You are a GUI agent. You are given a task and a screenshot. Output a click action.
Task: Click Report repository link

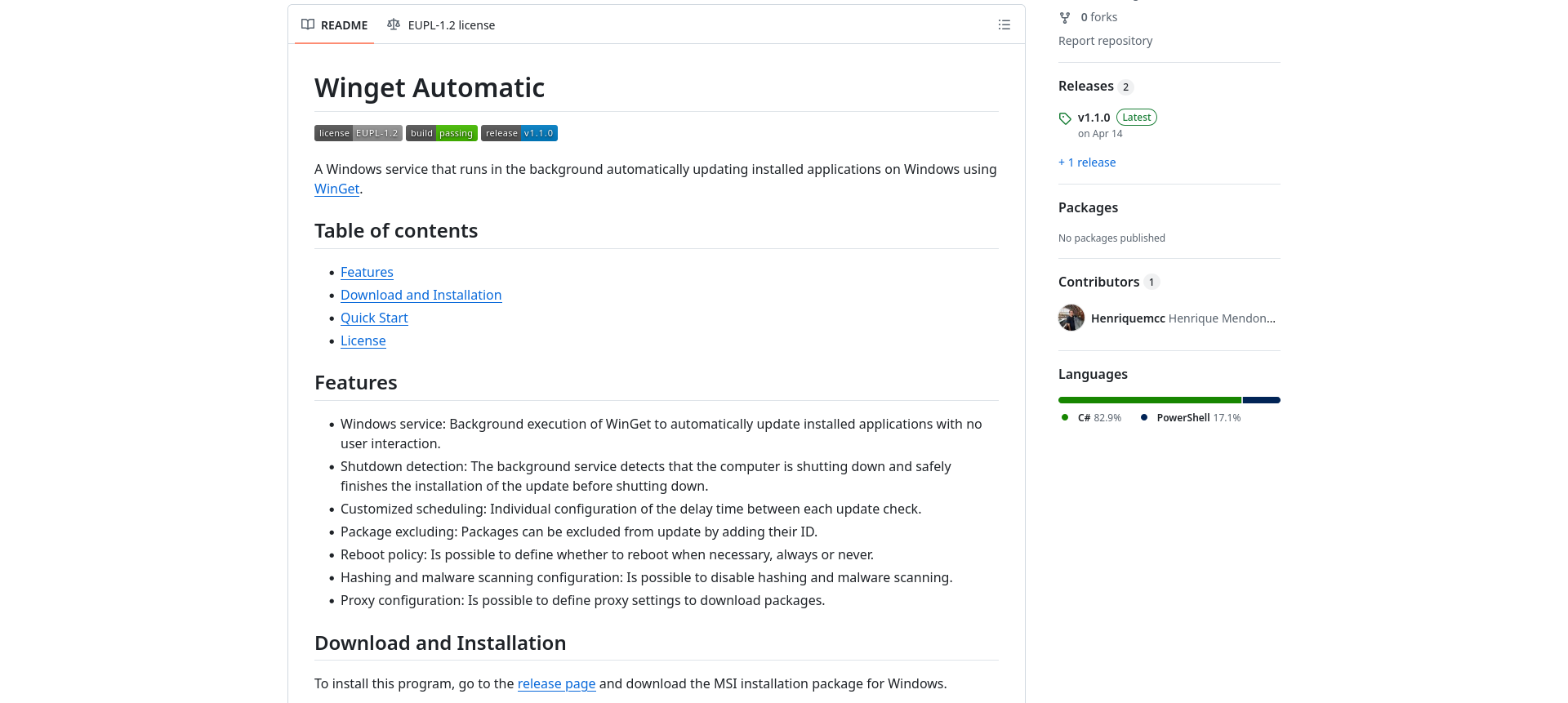(x=1105, y=41)
